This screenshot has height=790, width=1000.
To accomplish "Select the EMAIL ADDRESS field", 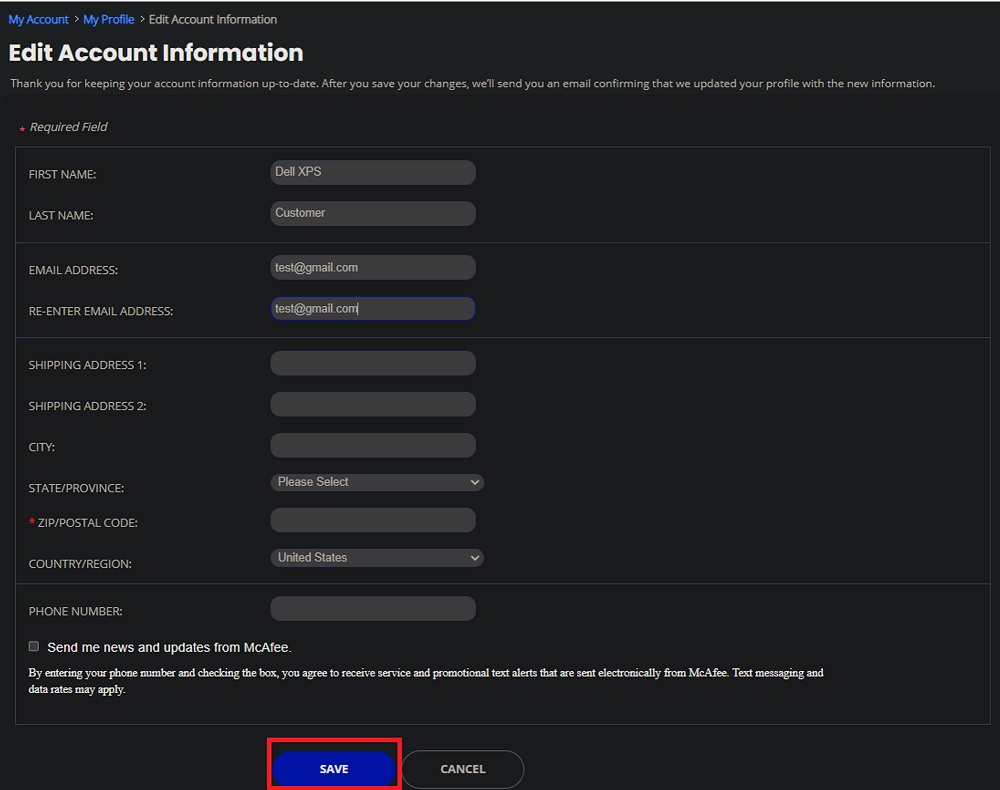I will 372,267.
